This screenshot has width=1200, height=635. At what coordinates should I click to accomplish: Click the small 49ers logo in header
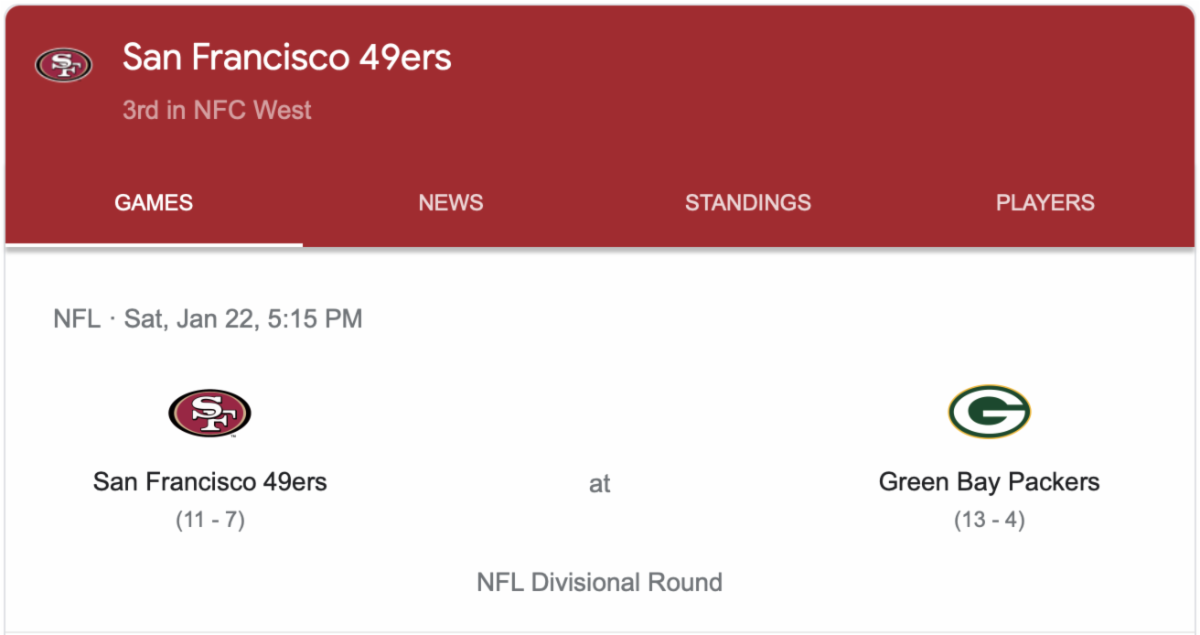[x=63, y=65]
